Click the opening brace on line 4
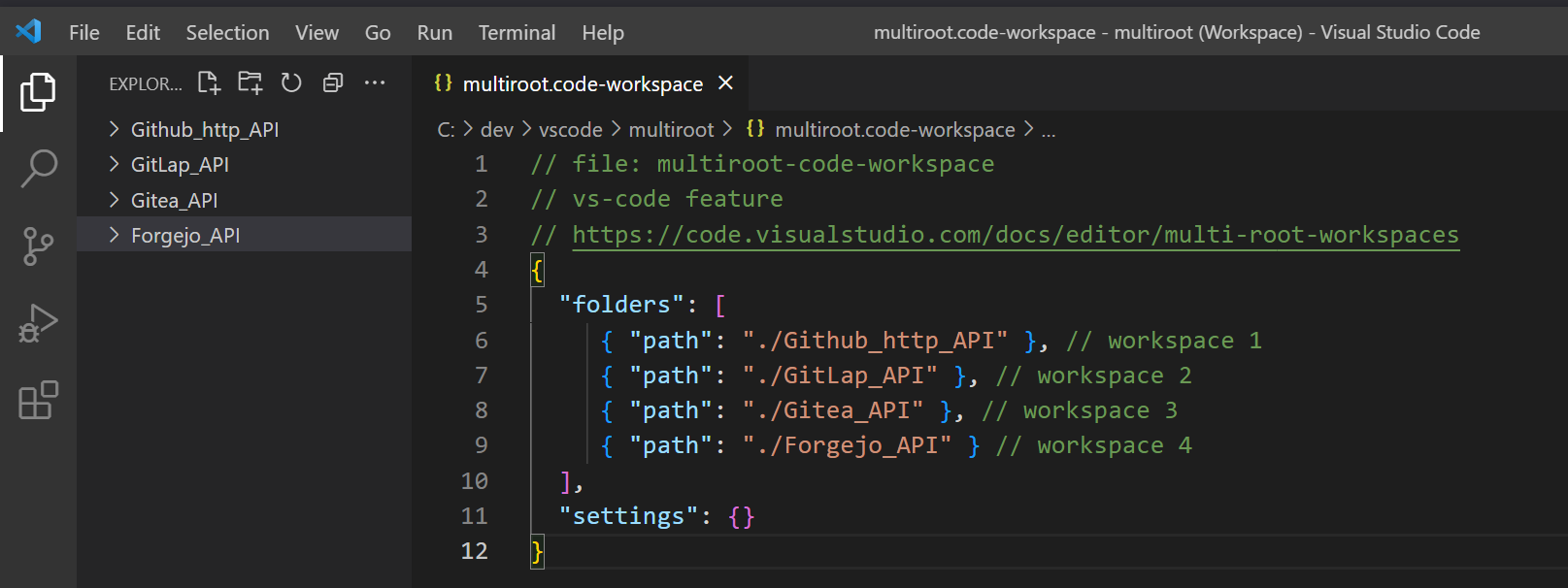 coord(537,270)
